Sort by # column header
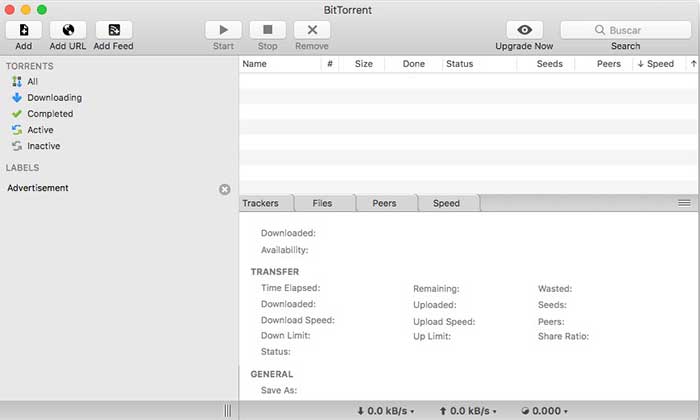The height and width of the screenshot is (420, 700). click(x=329, y=64)
